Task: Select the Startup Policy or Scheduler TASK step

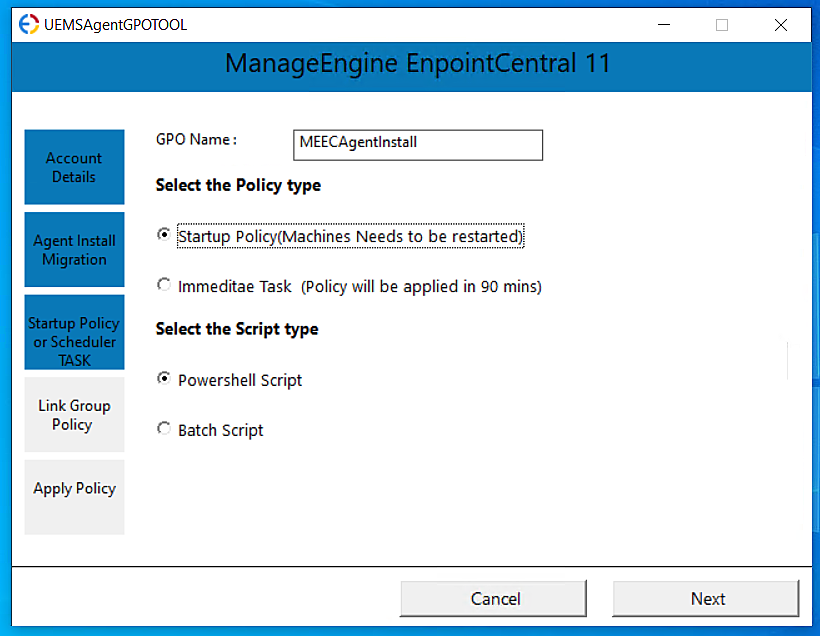Action: (74, 332)
